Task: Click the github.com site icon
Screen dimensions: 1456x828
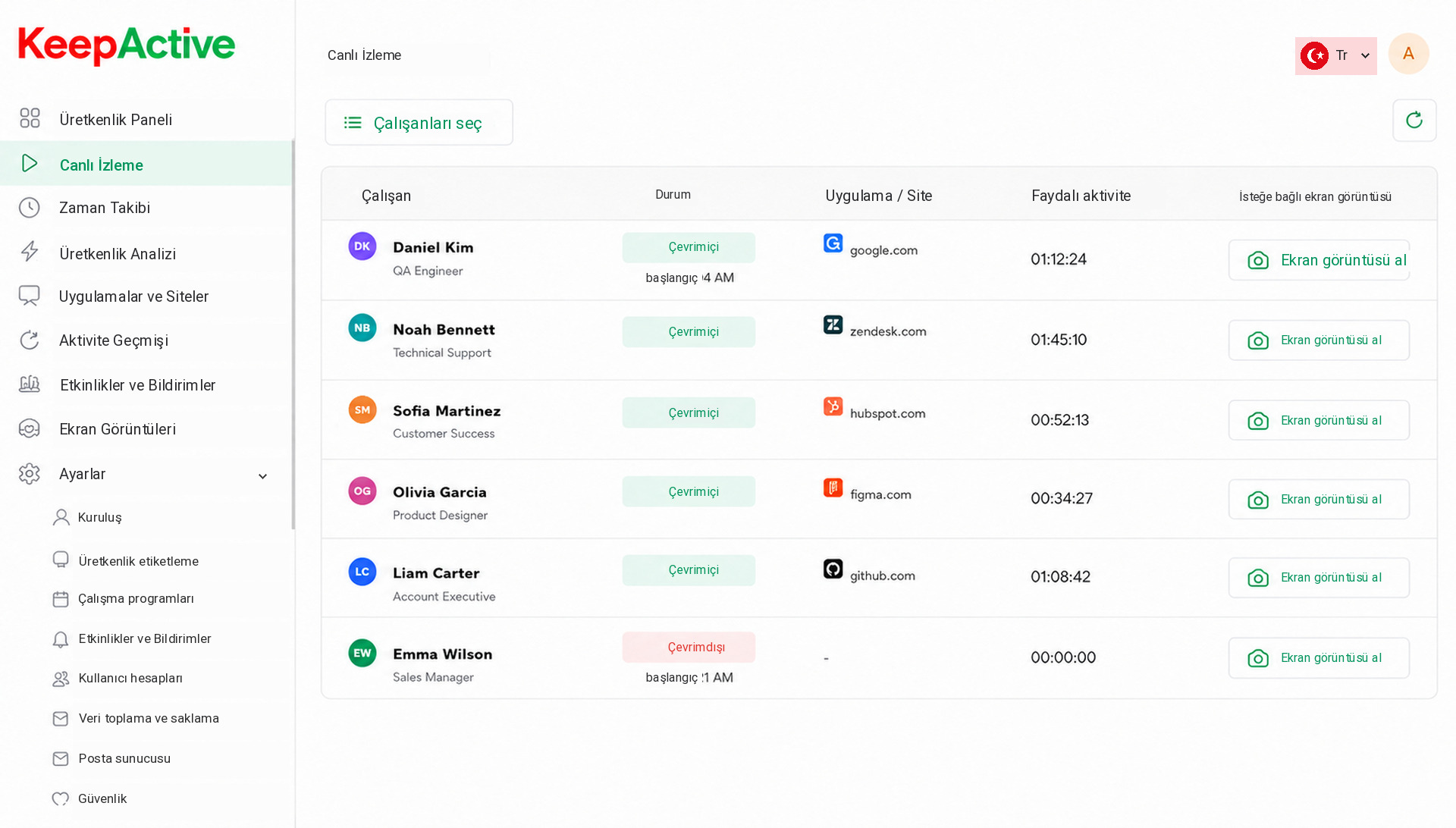Action: pyautogui.click(x=833, y=569)
